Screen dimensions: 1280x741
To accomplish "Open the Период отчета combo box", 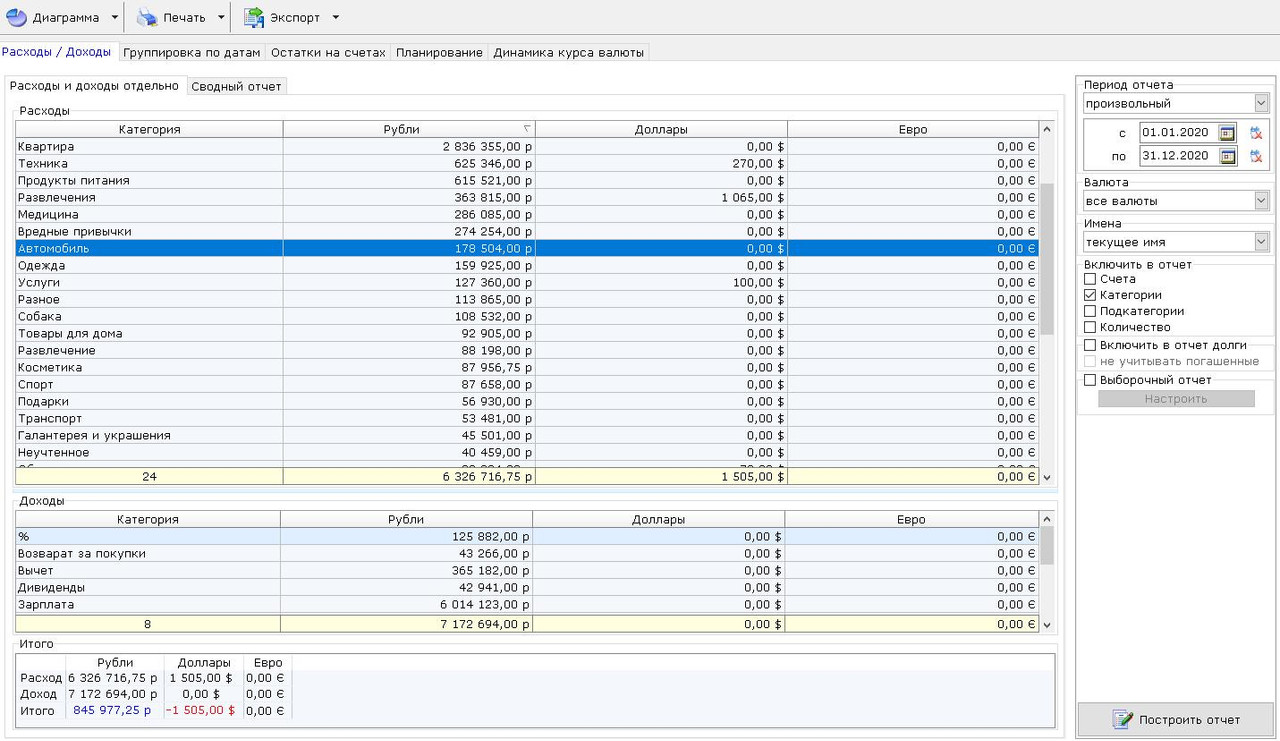I will coord(1176,103).
